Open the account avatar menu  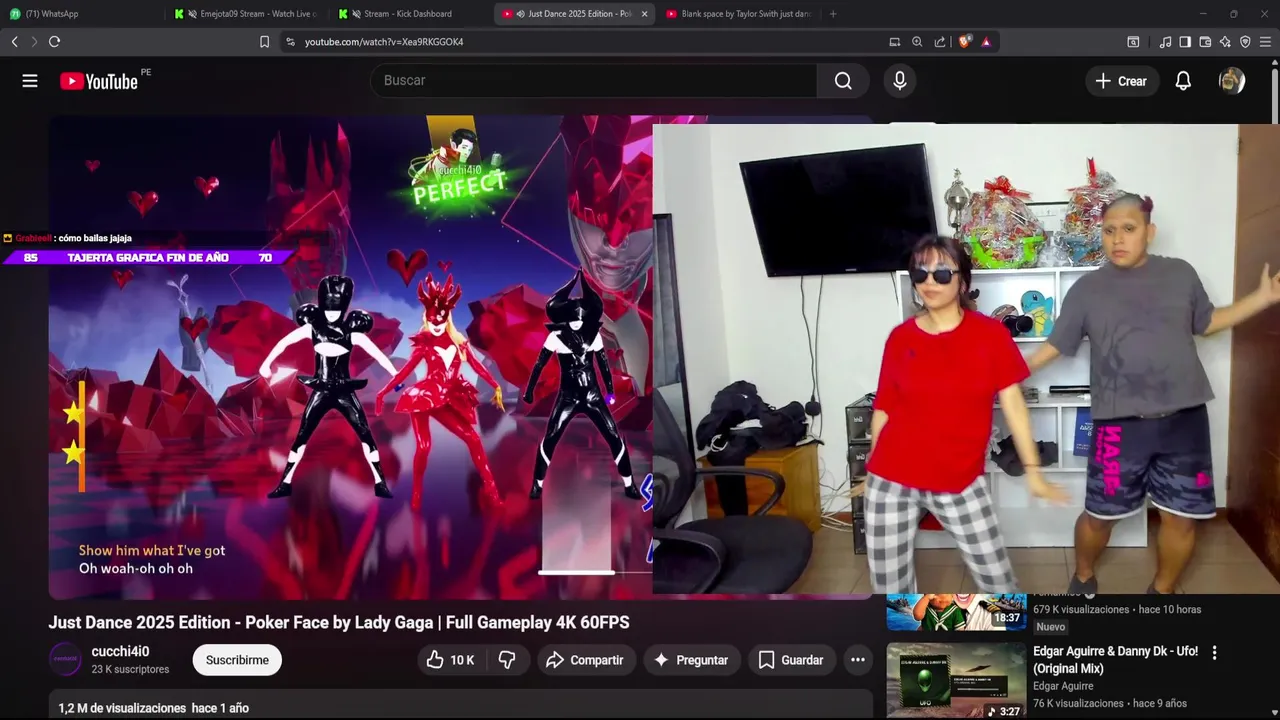(x=1231, y=81)
